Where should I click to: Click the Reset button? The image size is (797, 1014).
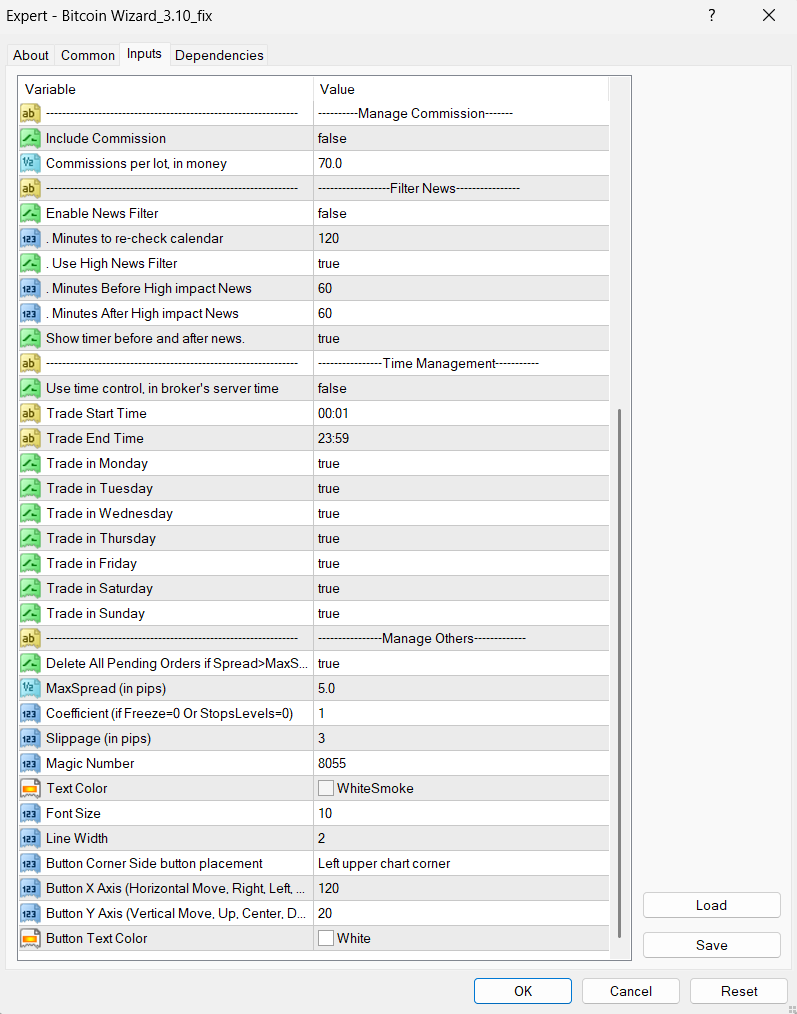[x=739, y=991]
